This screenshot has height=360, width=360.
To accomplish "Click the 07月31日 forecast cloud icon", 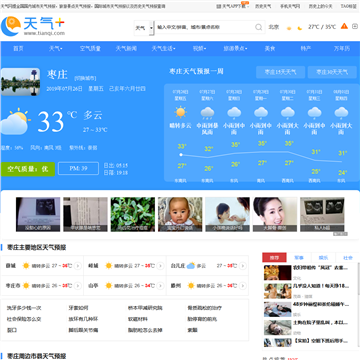I will click(314, 113).
